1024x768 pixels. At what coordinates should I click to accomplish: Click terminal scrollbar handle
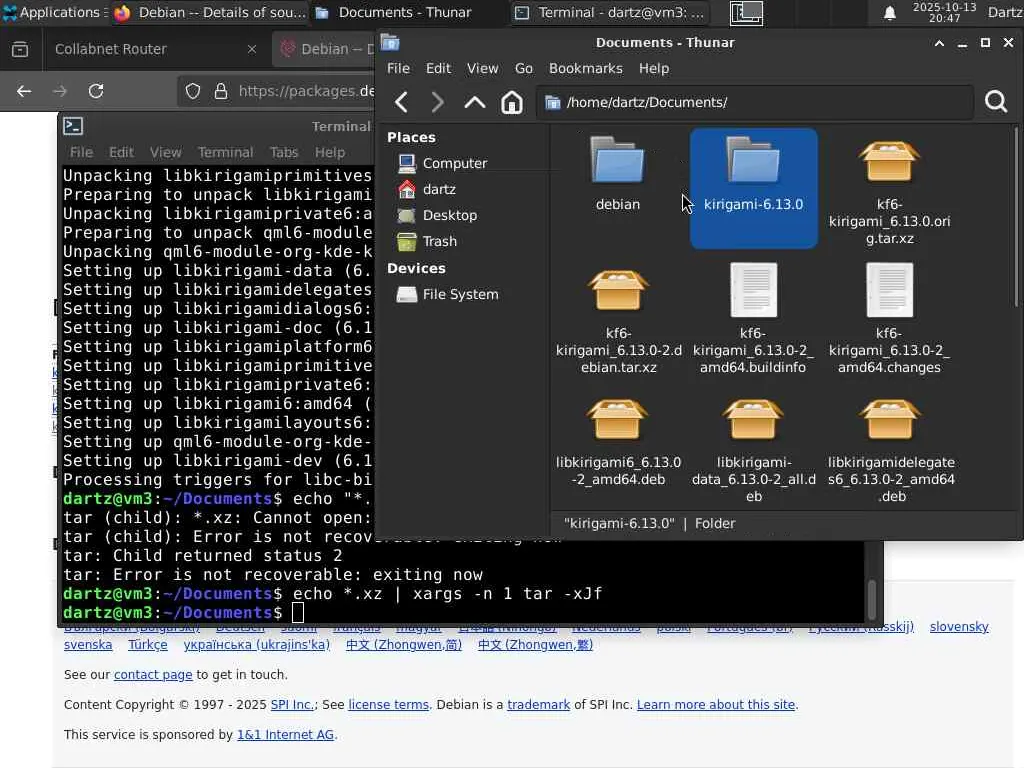tap(871, 599)
